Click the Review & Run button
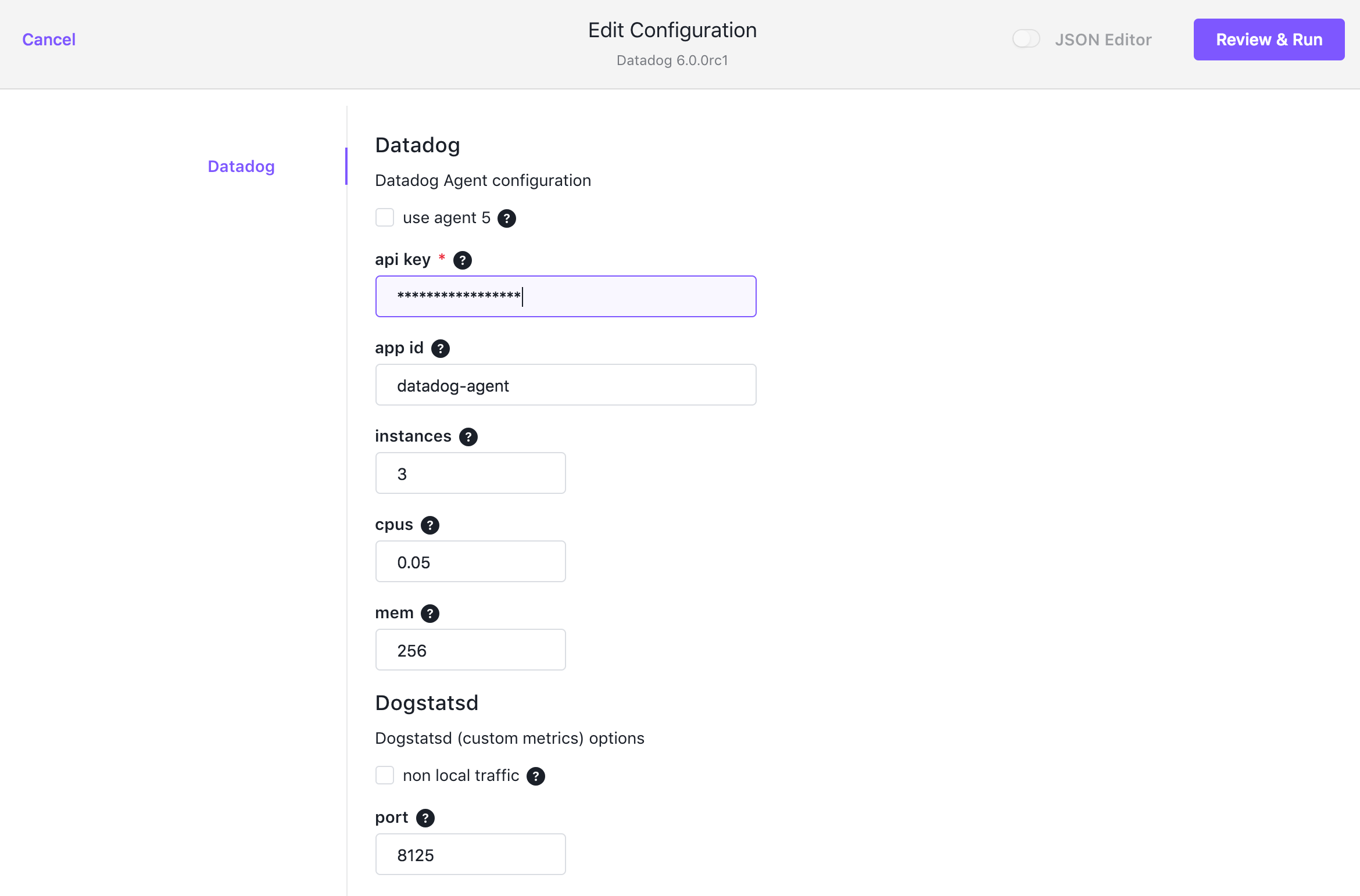The height and width of the screenshot is (896, 1360). [1269, 39]
